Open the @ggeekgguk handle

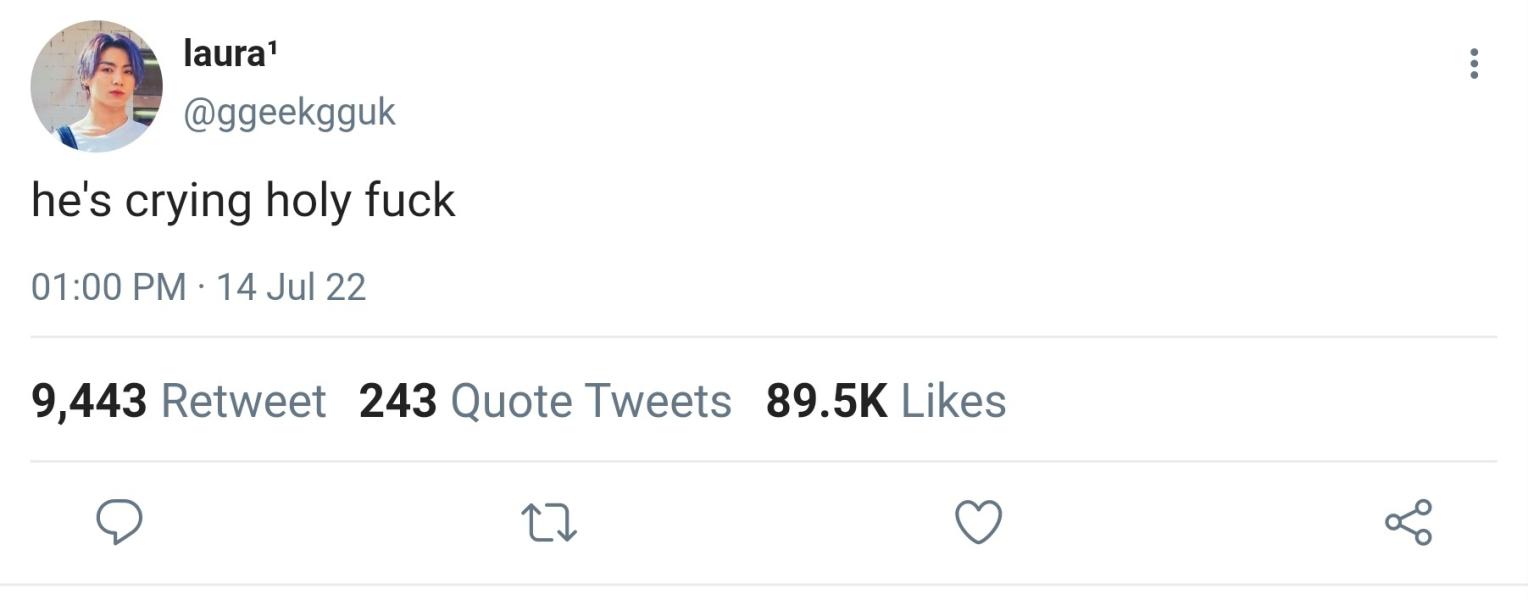click(289, 112)
